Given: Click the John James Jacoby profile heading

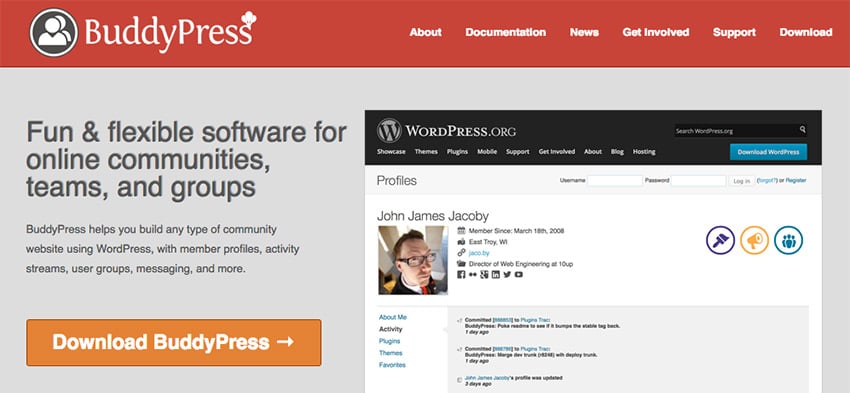Looking at the screenshot, I should click(x=433, y=216).
